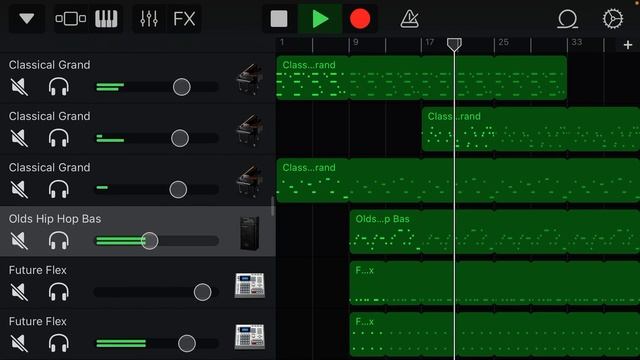The height and width of the screenshot is (360, 640).
Task: Solo the first Classical Grand track
Action: pos(58,87)
